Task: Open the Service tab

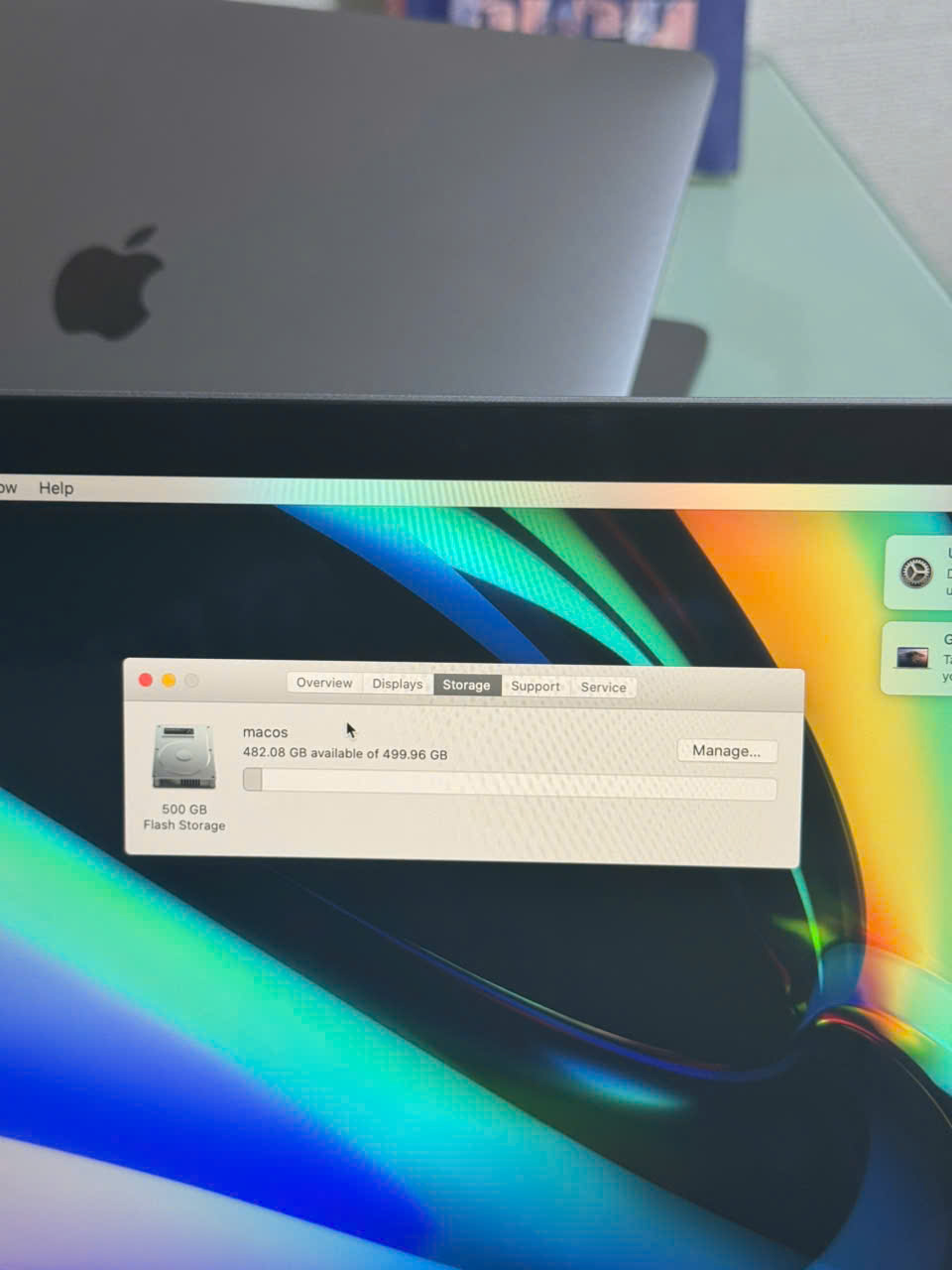Action: (603, 687)
